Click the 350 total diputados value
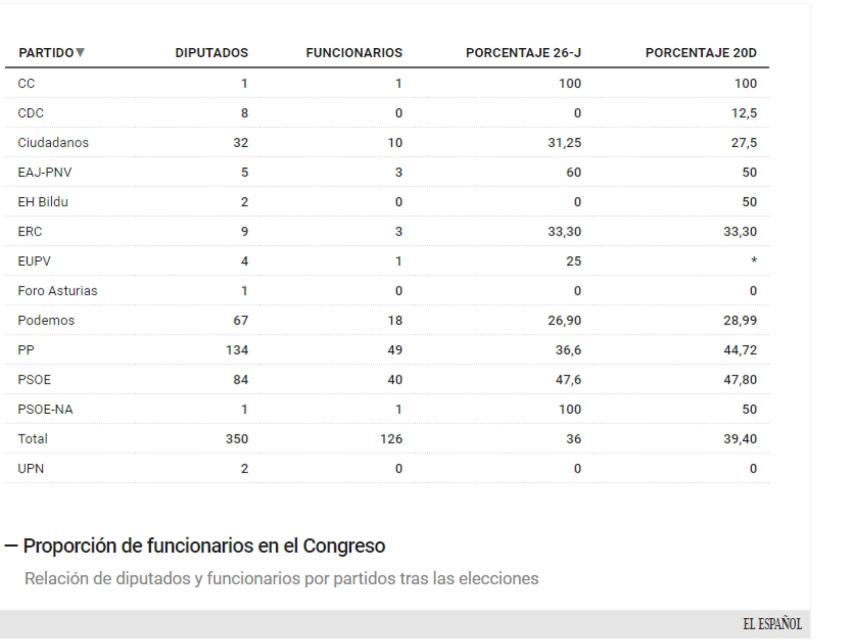 tap(237, 438)
